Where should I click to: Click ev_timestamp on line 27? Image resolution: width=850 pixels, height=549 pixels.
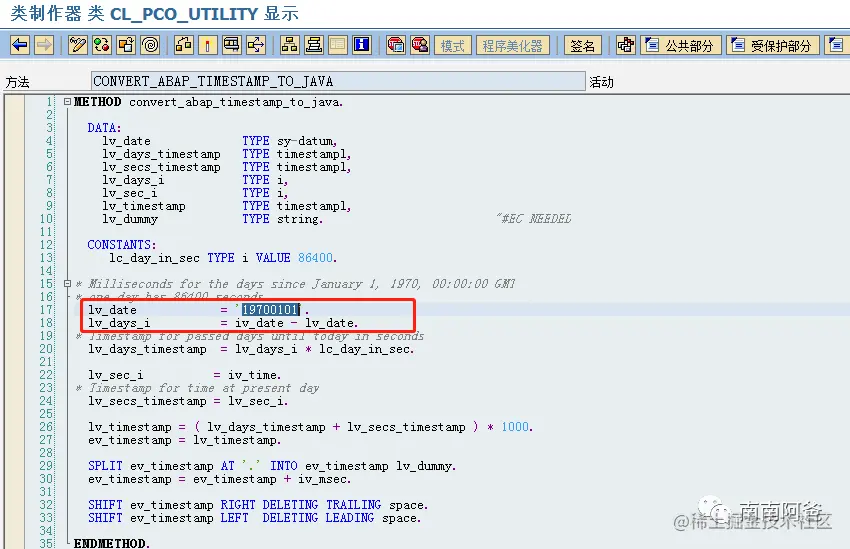130,440
